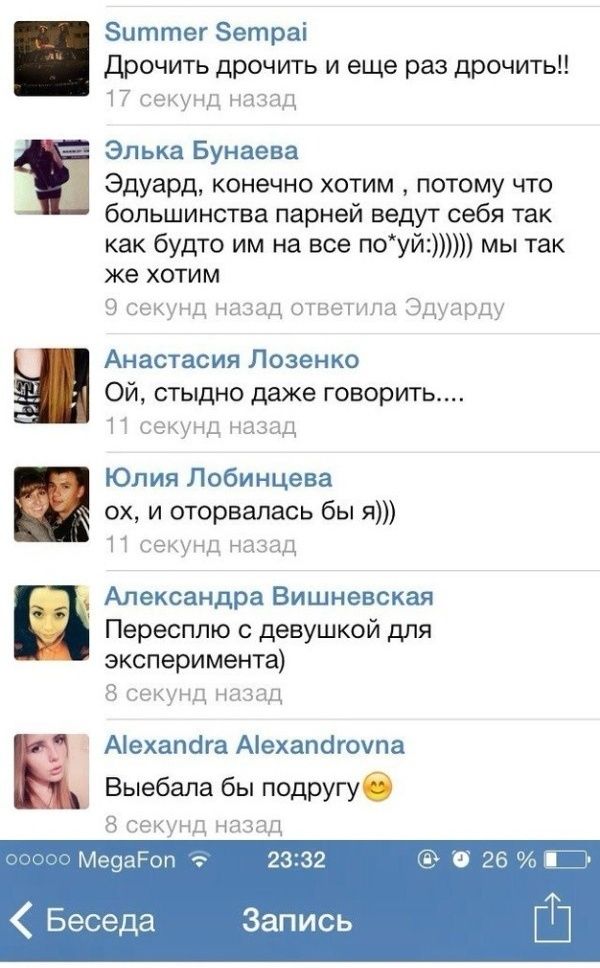Open Анастасия Лозенко's avatar
The height and width of the screenshot is (968, 600).
tap(51, 386)
